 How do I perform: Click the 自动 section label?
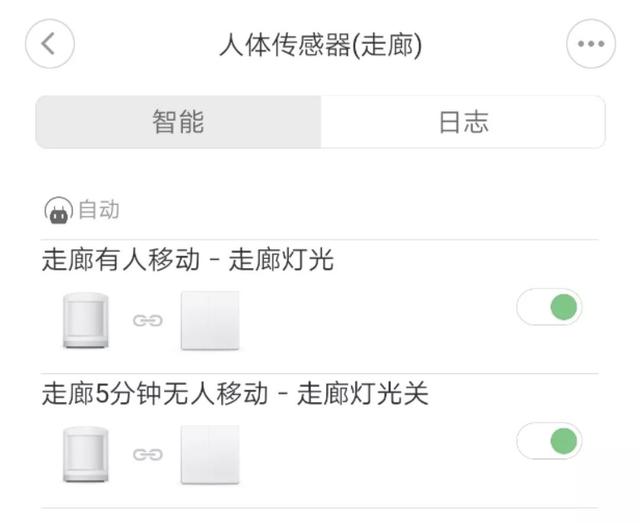[99, 210]
